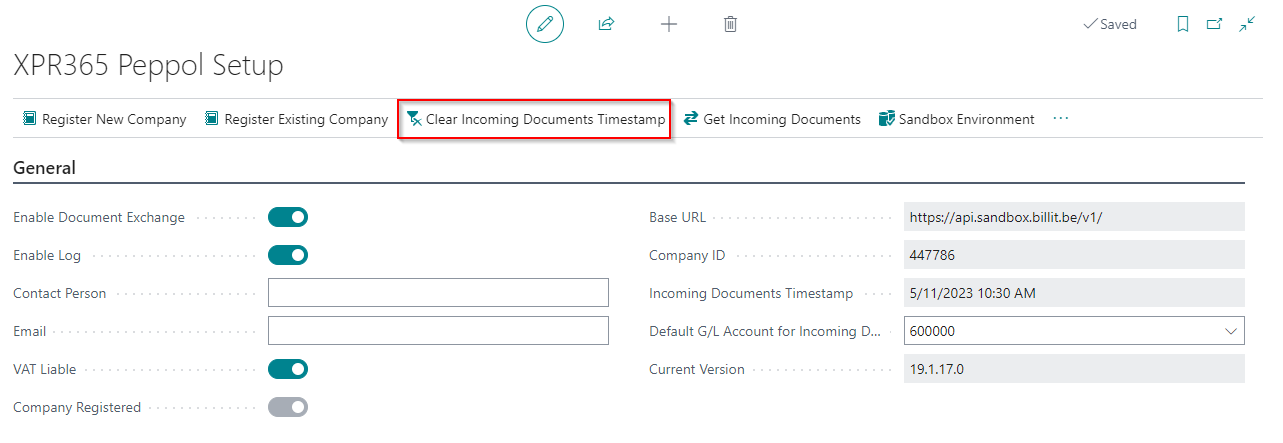The image size is (1283, 443).
Task: Disable the Enable Log toggle
Action: coord(288,255)
